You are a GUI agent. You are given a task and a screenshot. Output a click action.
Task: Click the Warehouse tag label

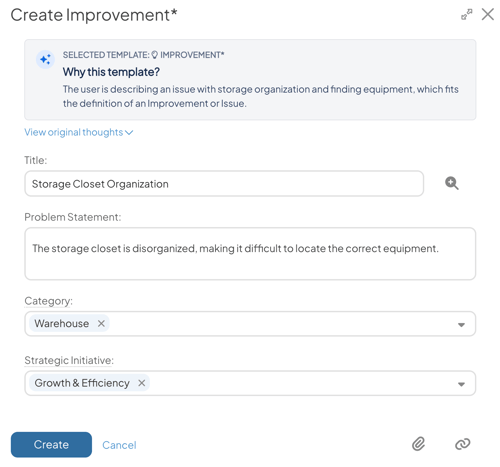[62, 323]
